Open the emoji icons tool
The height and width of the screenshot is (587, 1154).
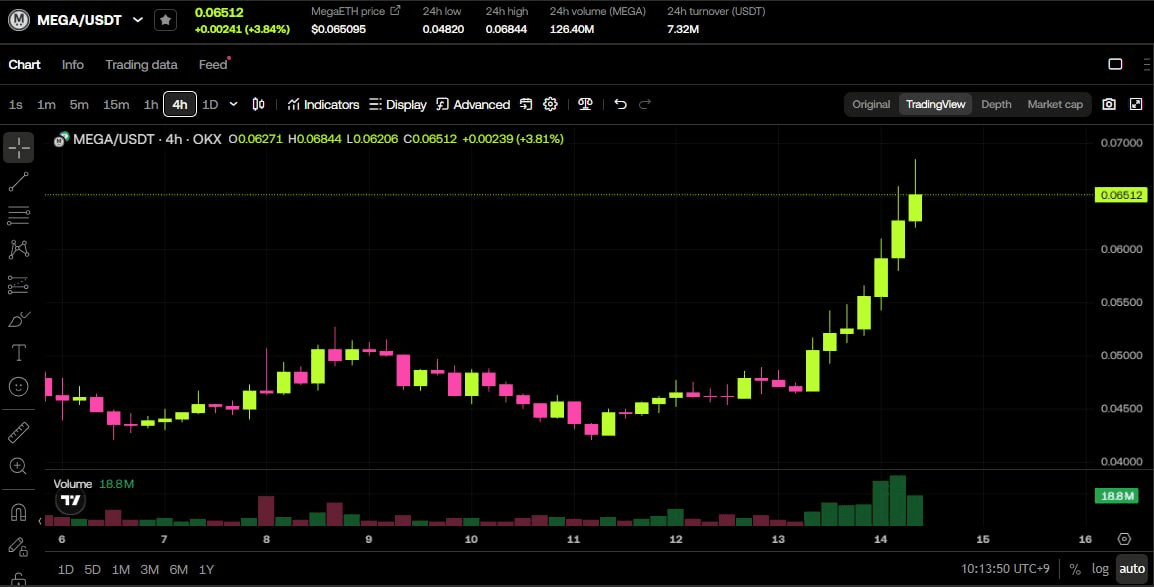pos(18,386)
